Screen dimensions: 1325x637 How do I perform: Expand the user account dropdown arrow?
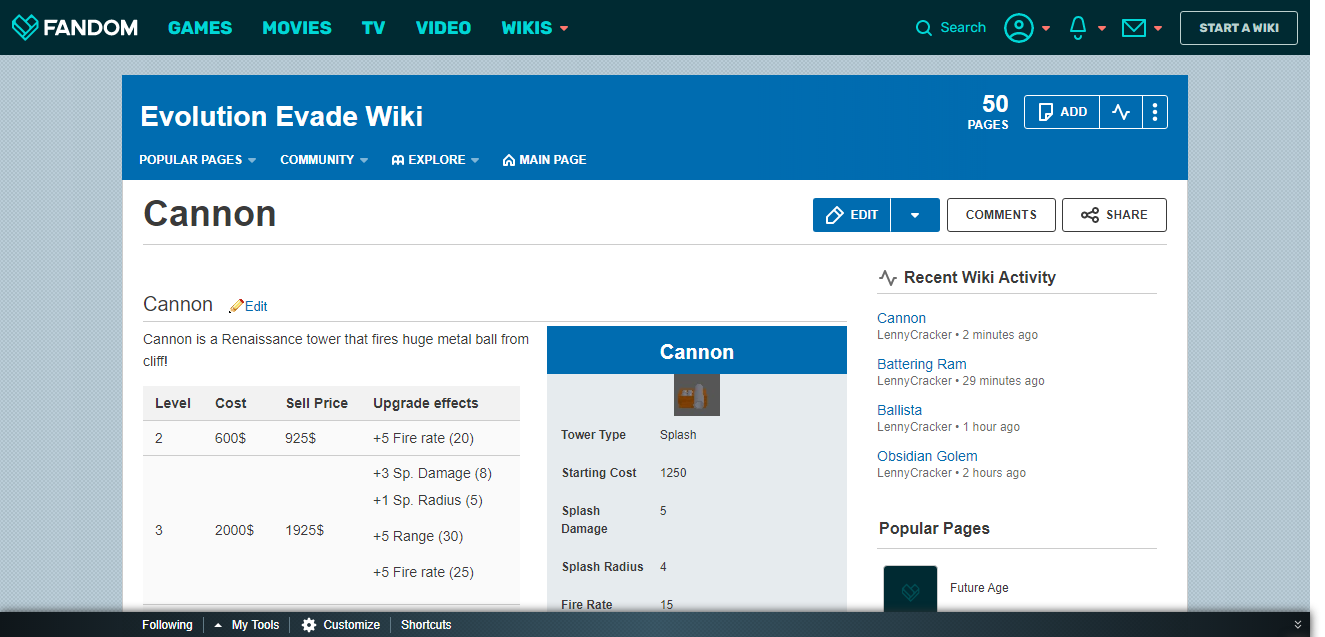1046,28
